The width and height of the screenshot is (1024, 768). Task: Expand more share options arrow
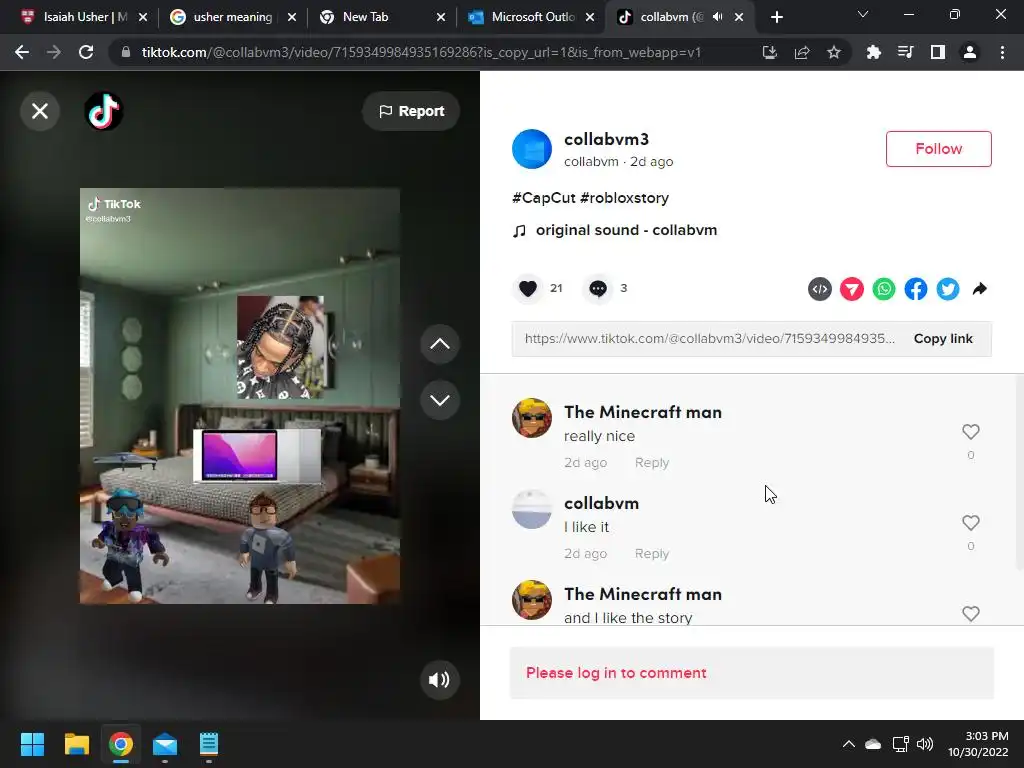coord(980,289)
